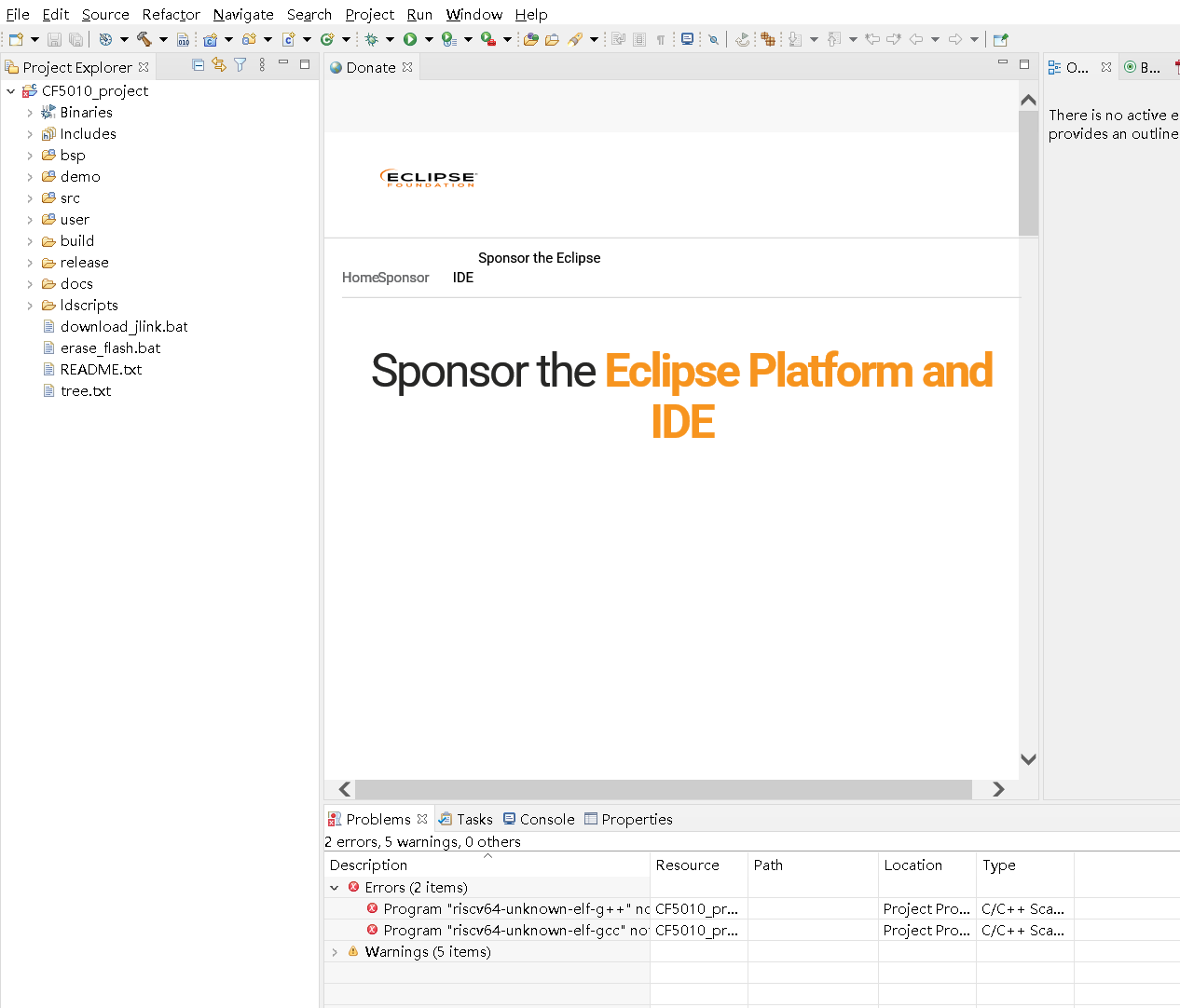Close the Donate editor tab

pos(407,67)
